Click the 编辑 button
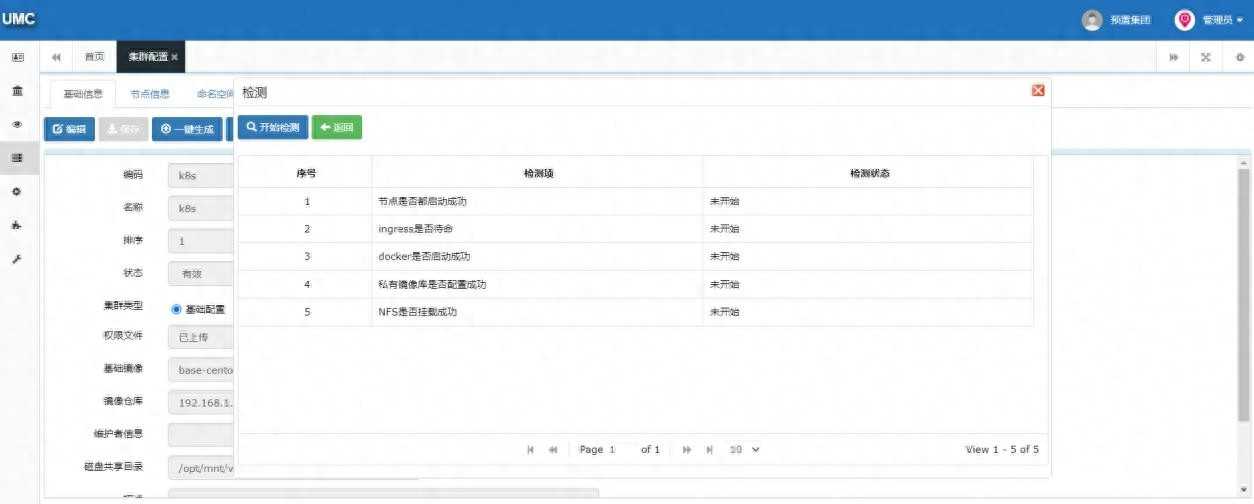The width and height of the screenshot is (1254, 504). click(69, 129)
